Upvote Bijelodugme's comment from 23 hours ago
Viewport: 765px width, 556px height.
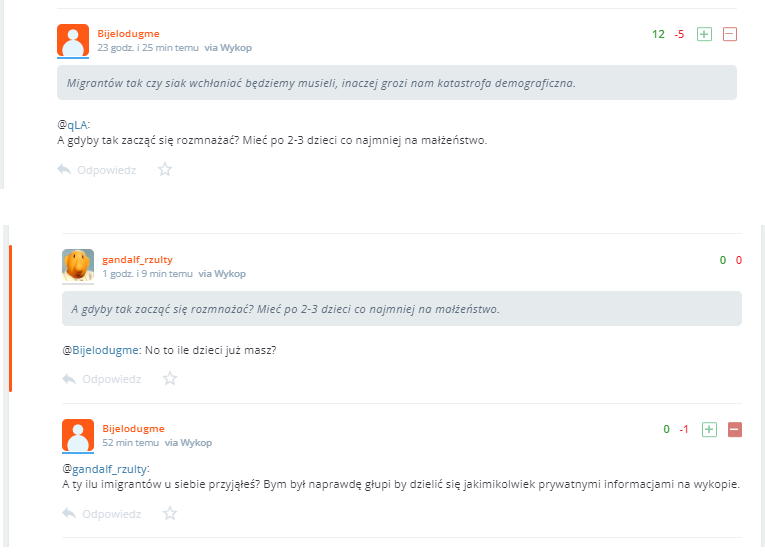704,34
